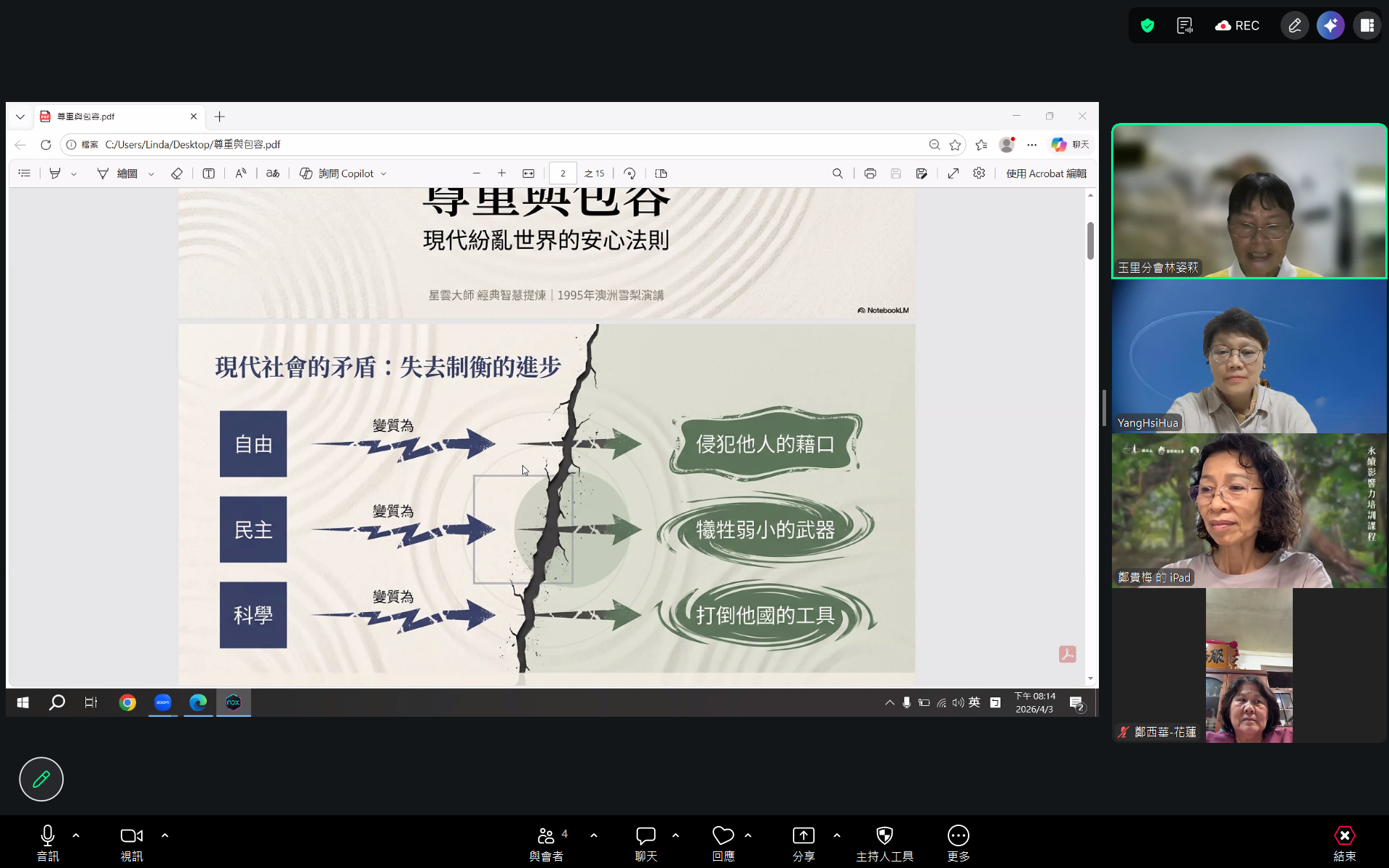Open PDF search magnifier icon
The height and width of the screenshot is (868, 1389).
837,174
